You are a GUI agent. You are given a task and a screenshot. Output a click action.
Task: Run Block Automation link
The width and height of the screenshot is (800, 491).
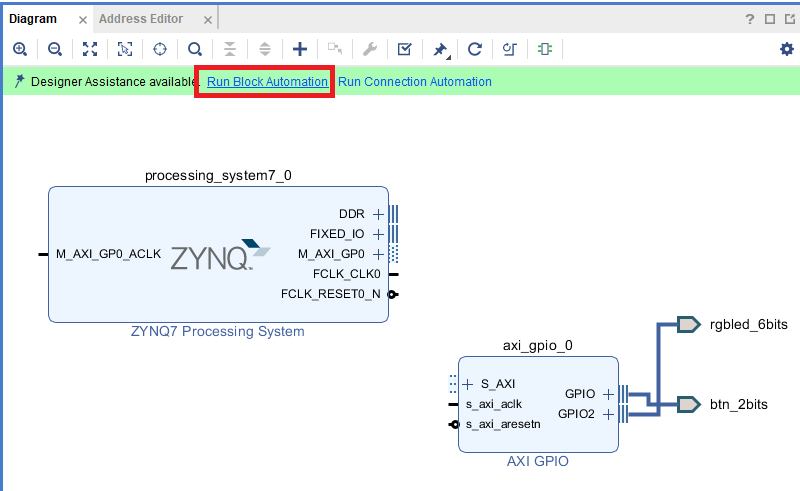point(267,82)
